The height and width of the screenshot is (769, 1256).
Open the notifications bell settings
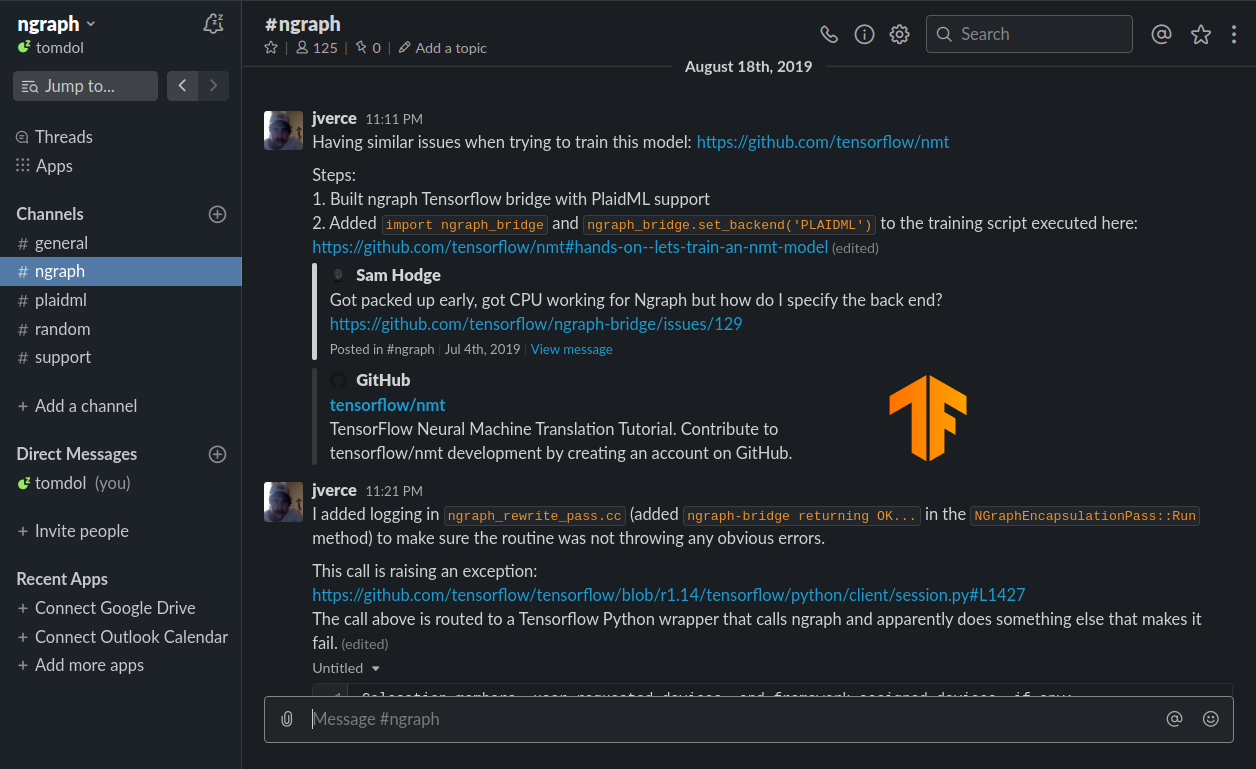tap(213, 24)
